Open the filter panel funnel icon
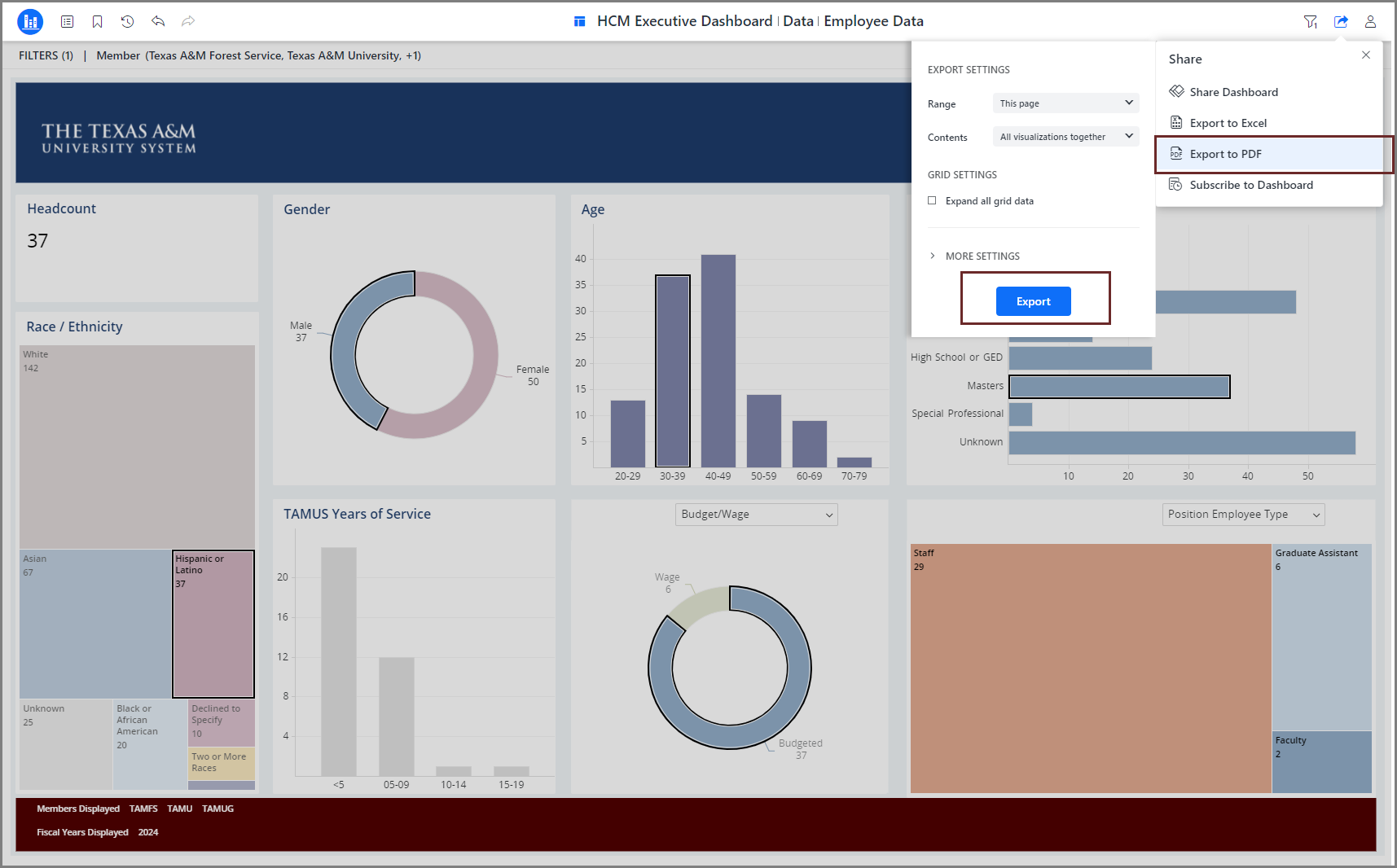 tap(1311, 22)
